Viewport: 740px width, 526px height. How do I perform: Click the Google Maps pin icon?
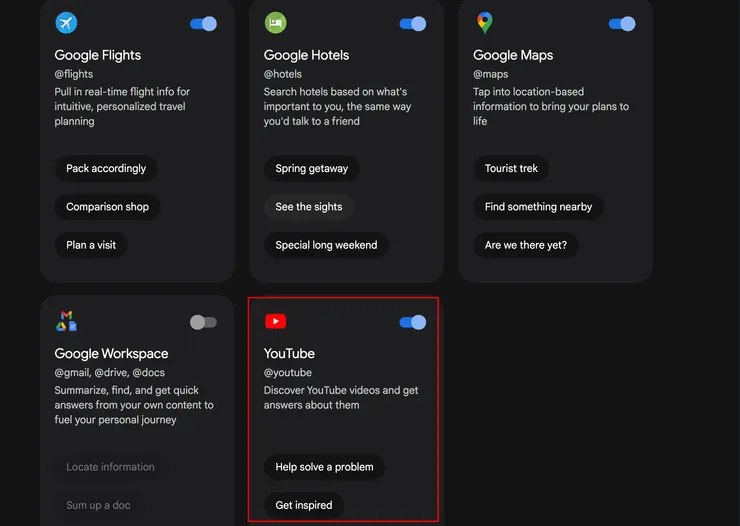[x=485, y=23]
